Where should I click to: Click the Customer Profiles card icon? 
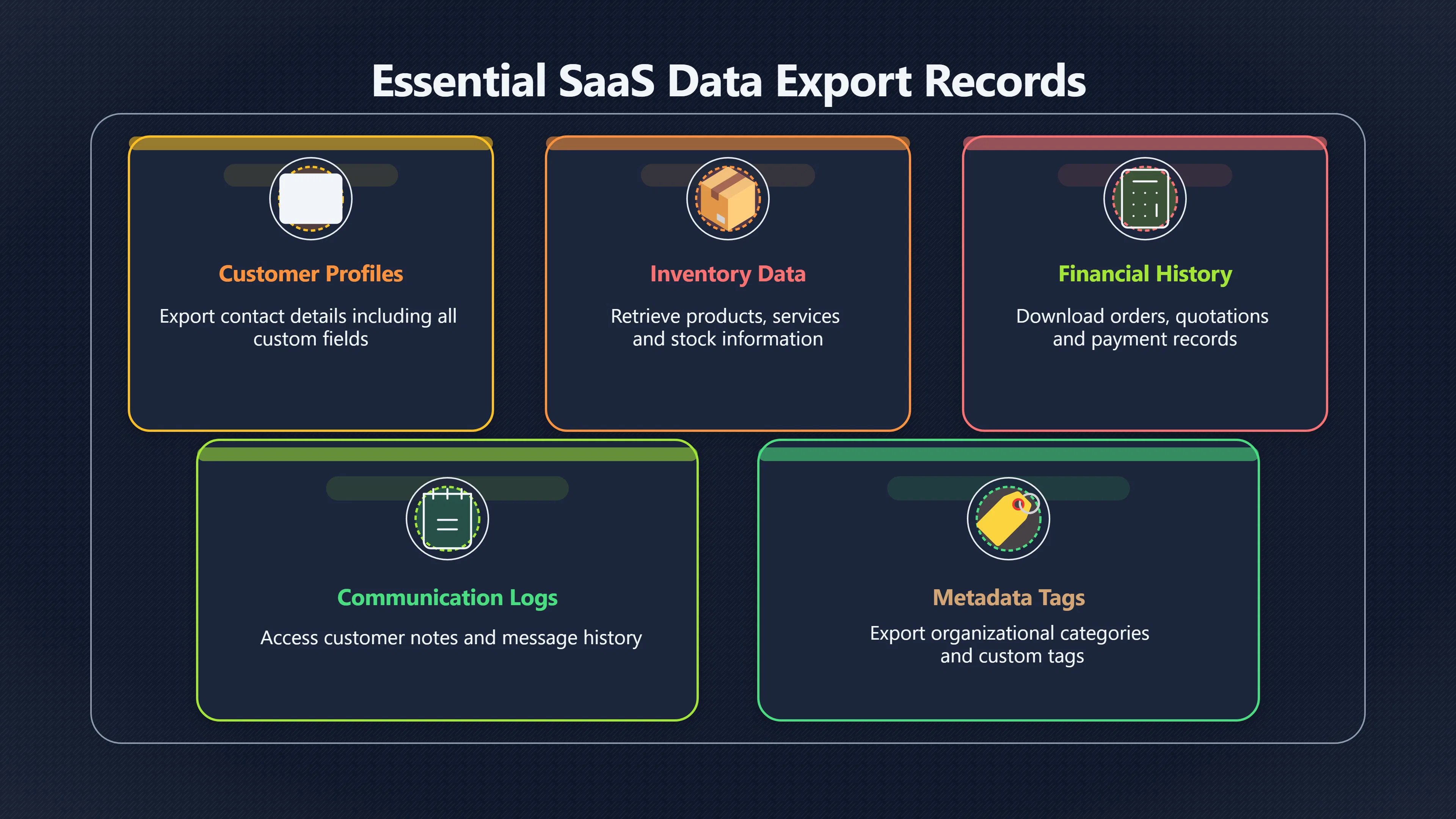[x=311, y=198]
